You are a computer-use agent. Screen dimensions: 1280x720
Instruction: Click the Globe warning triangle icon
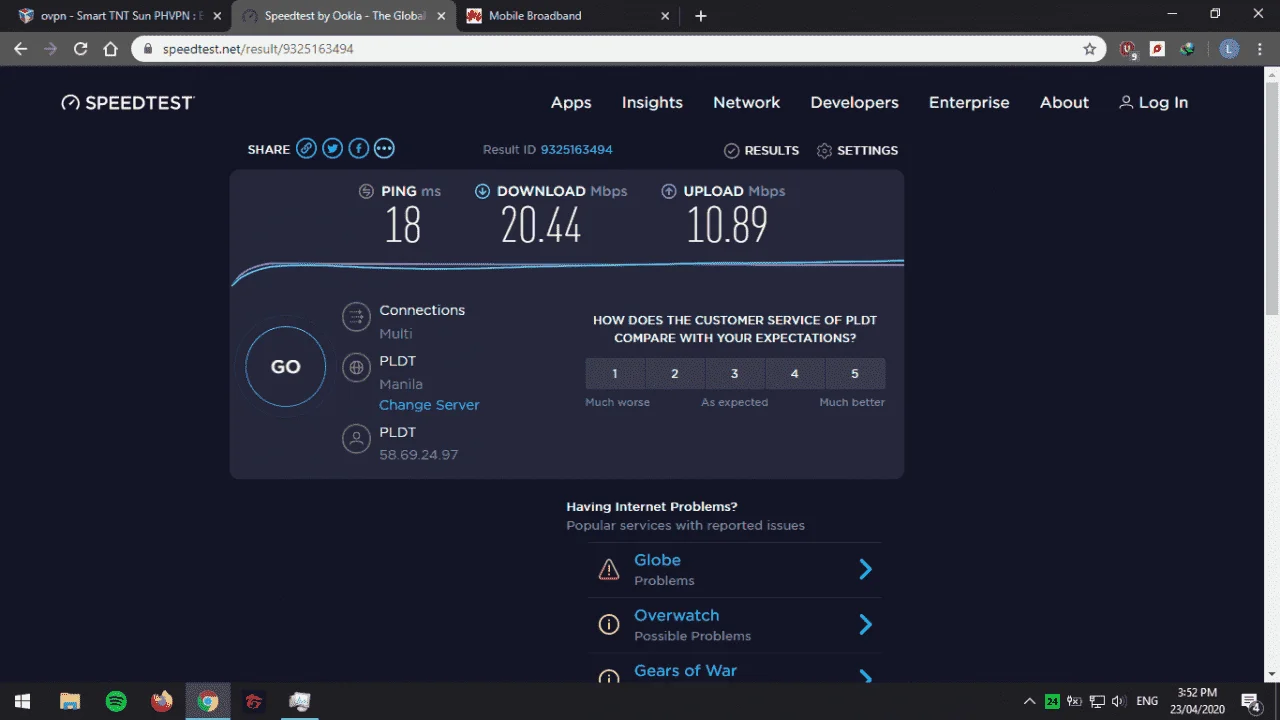[x=608, y=570]
